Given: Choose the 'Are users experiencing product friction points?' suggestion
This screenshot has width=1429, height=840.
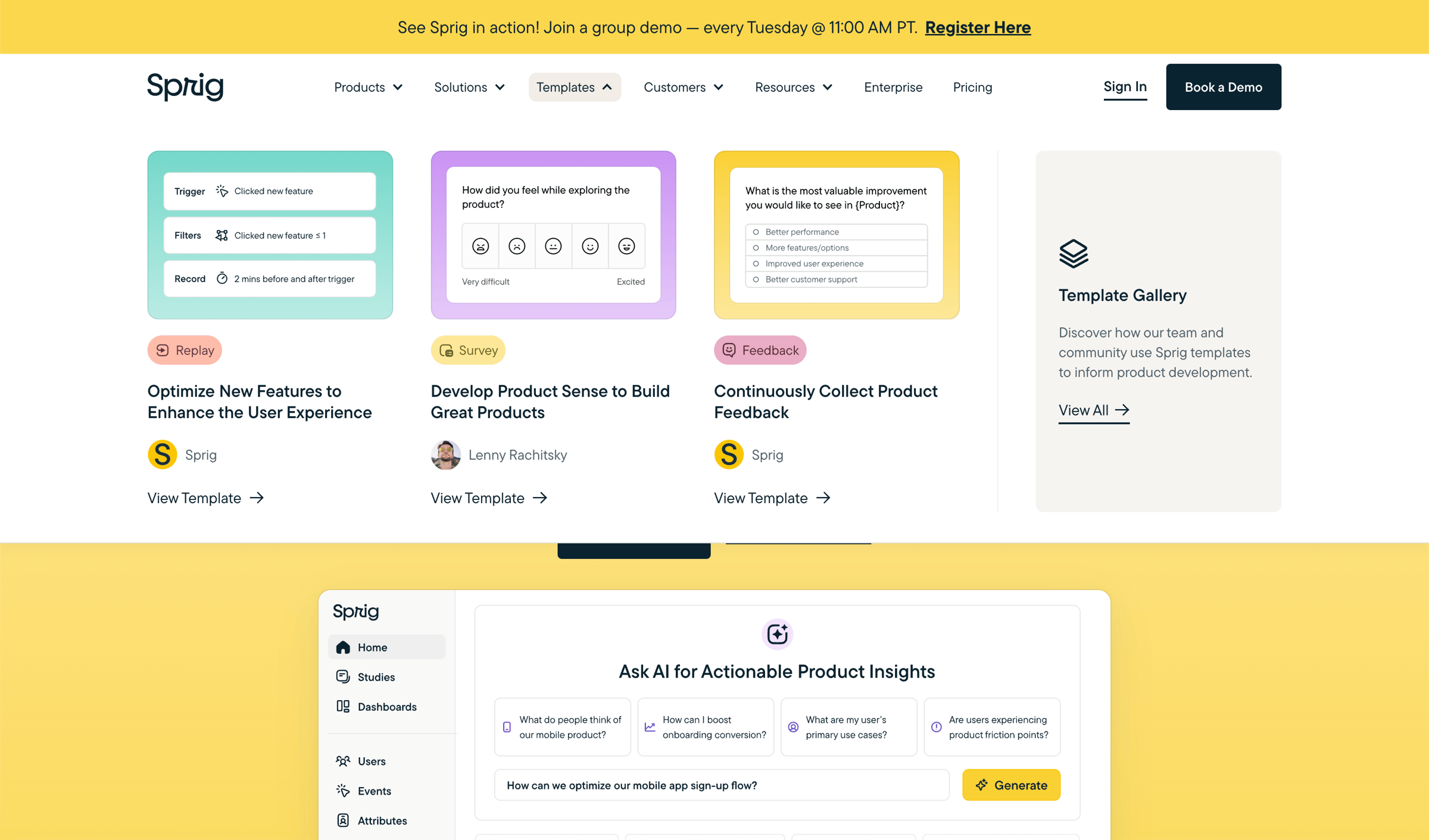Looking at the screenshot, I should [992, 727].
